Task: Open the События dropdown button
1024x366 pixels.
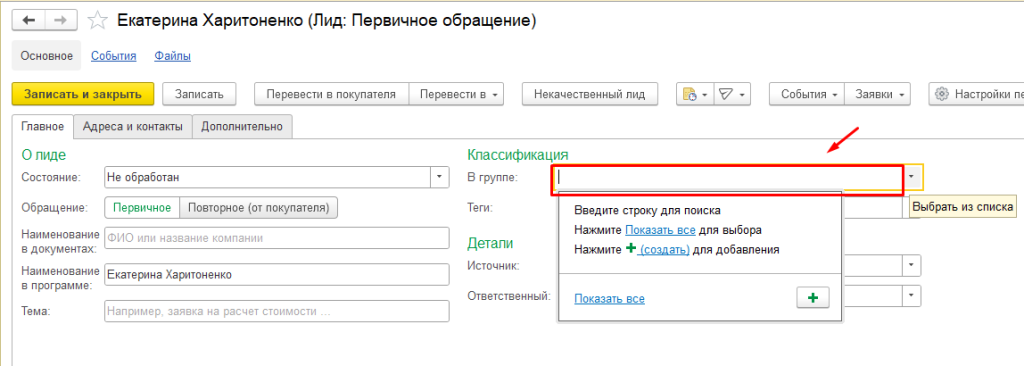Action: point(807,94)
